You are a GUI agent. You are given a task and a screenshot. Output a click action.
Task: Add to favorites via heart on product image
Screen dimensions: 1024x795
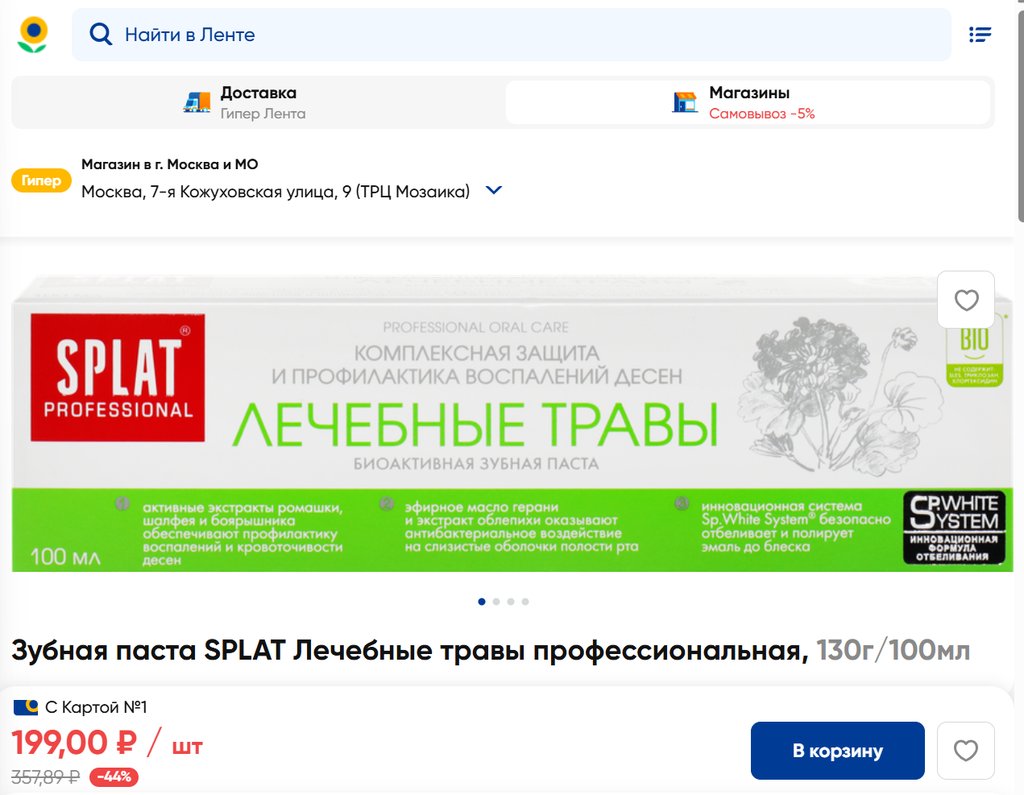pos(966,300)
